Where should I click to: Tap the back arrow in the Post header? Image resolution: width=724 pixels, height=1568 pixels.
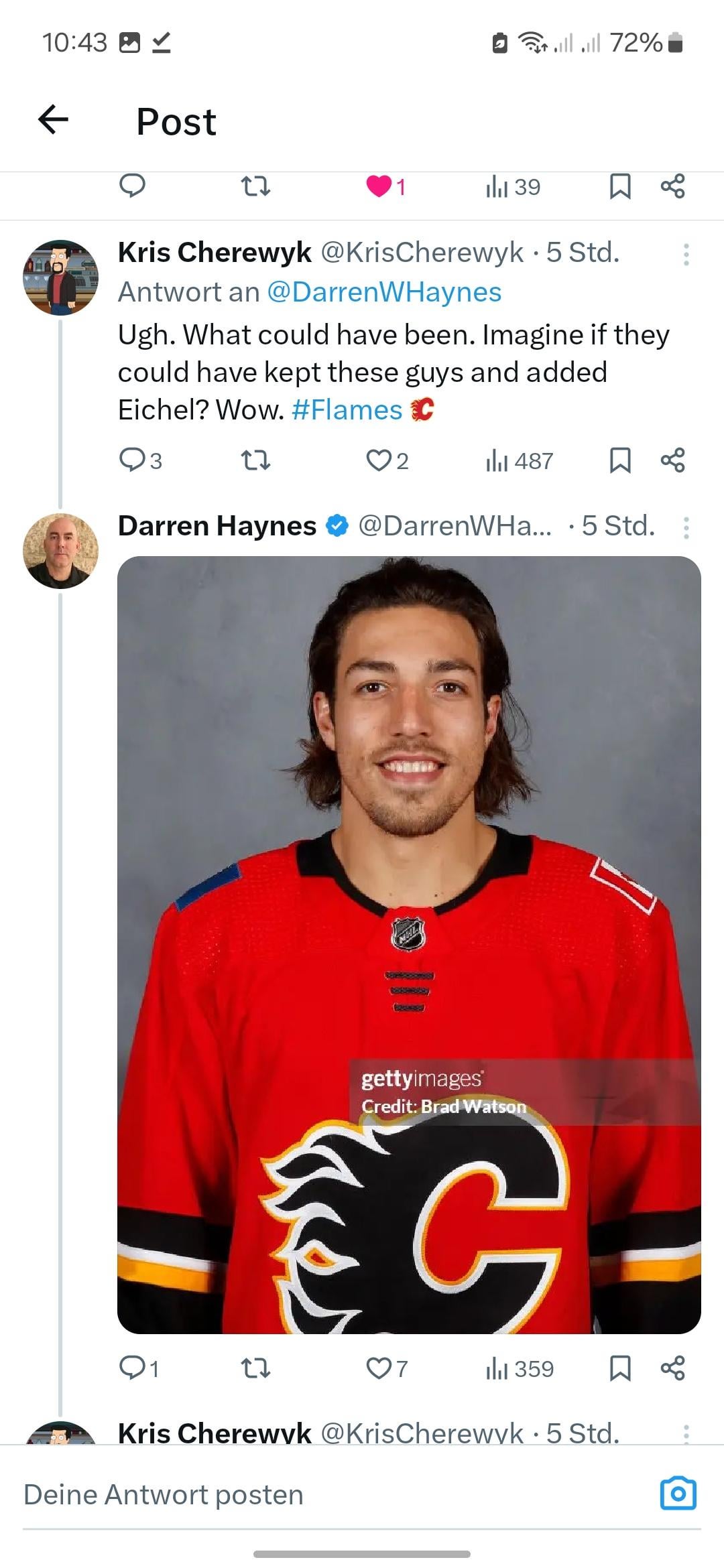pos(54,121)
